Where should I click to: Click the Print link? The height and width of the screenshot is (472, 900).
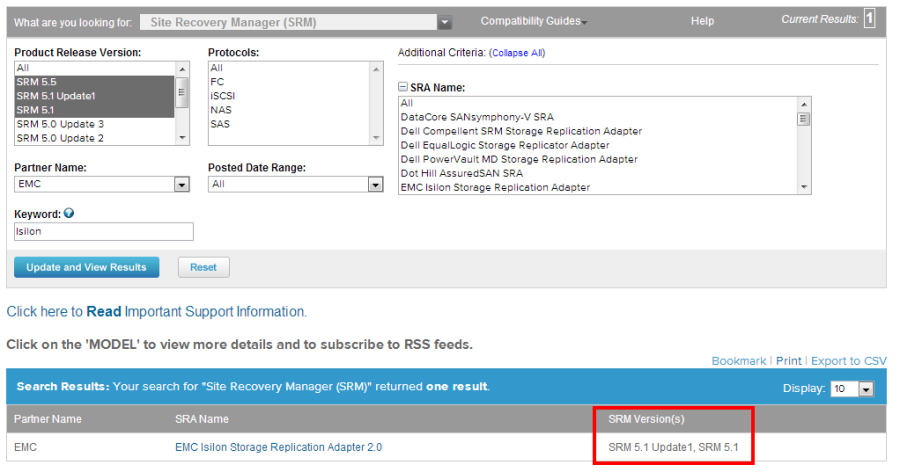click(788, 361)
